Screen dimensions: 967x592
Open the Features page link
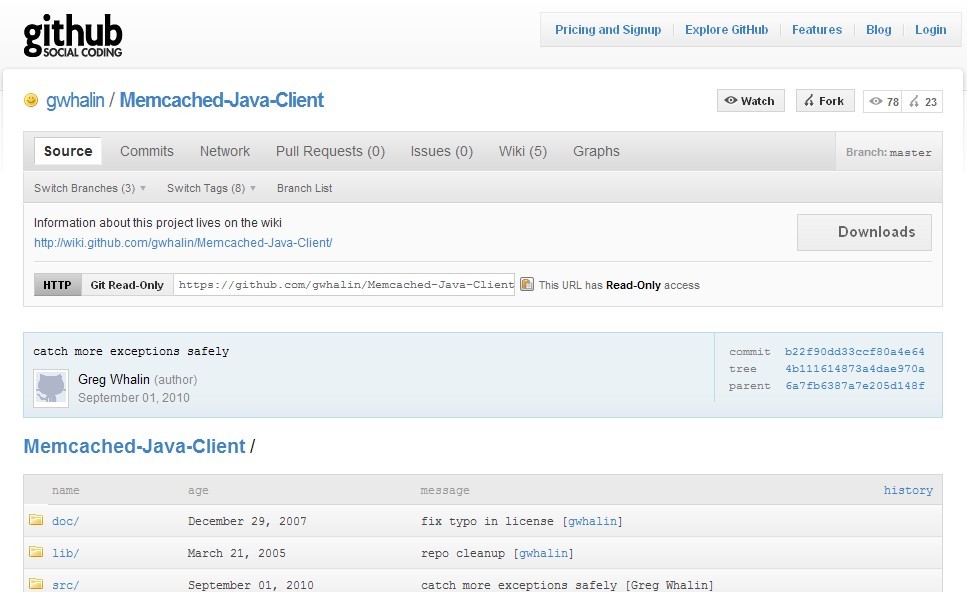click(817, 30)
